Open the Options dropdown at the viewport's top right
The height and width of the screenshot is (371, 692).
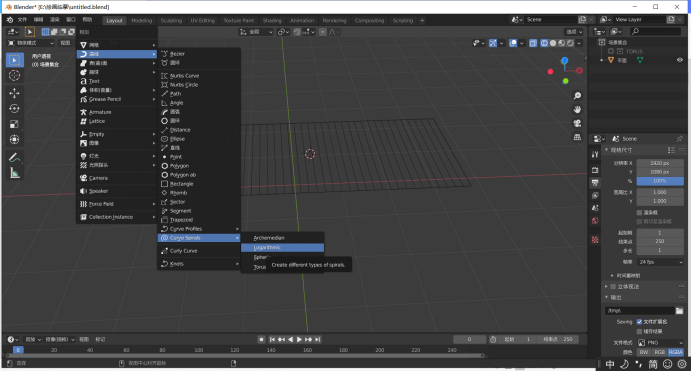point(574,32)
